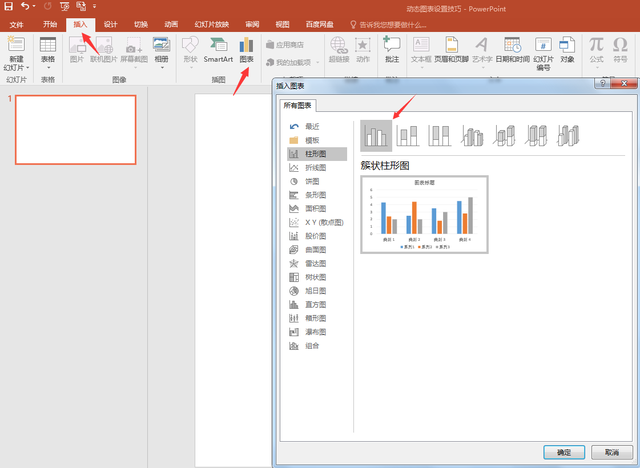Click the Undo arrow icon
Viewport: 640px width, 468px height.
pyautogui.click(x=25, y=6)
